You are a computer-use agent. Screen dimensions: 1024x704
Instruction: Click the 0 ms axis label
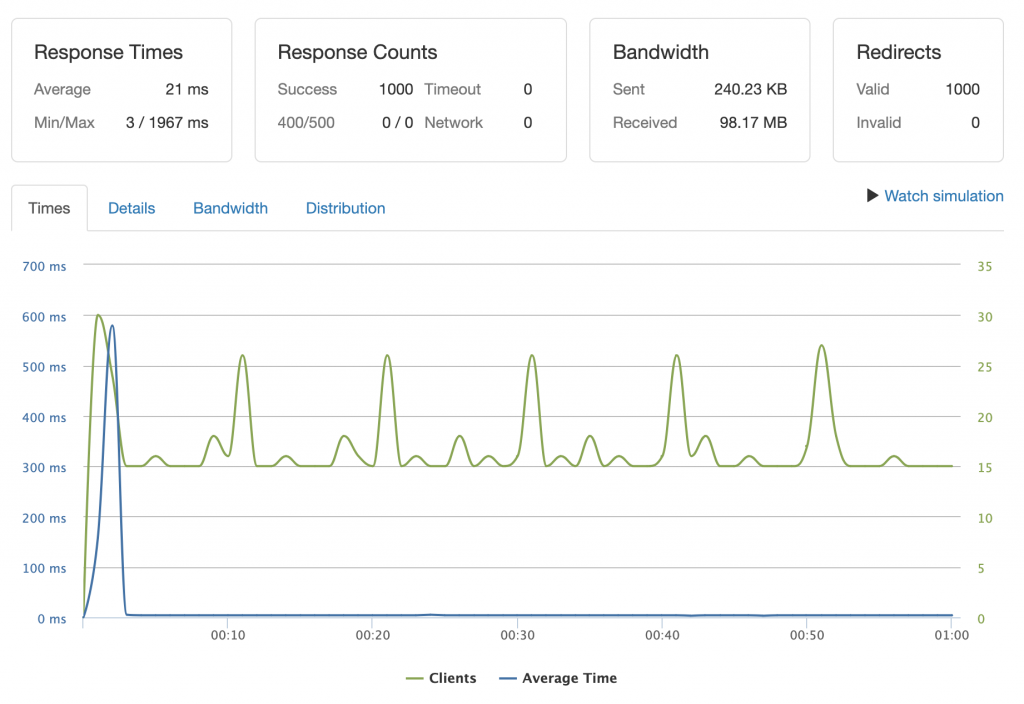click(x=52, y=619)
